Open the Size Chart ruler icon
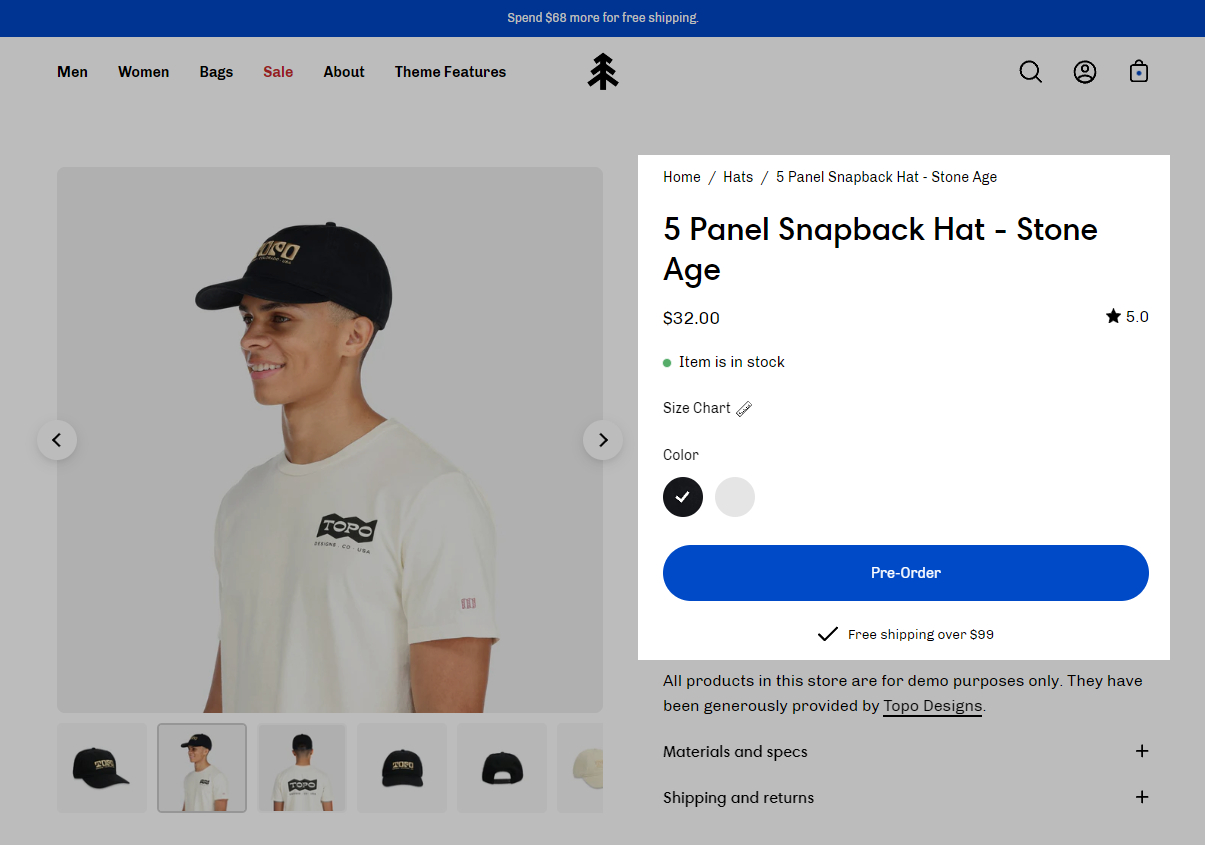The height and width of the screenshot is (845, 1205). click(743, 408)
